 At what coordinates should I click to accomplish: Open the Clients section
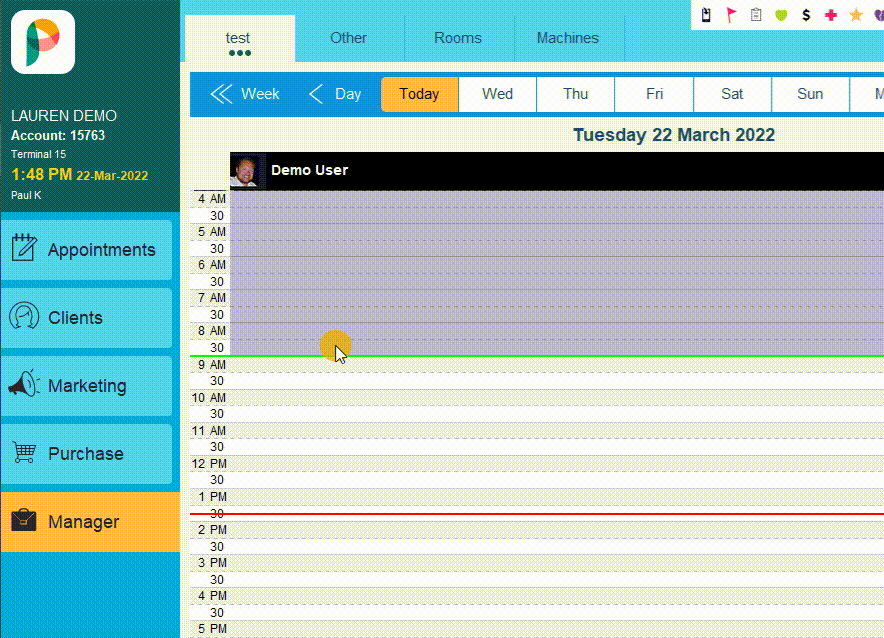pyautogui.click(x=86, y=318)
